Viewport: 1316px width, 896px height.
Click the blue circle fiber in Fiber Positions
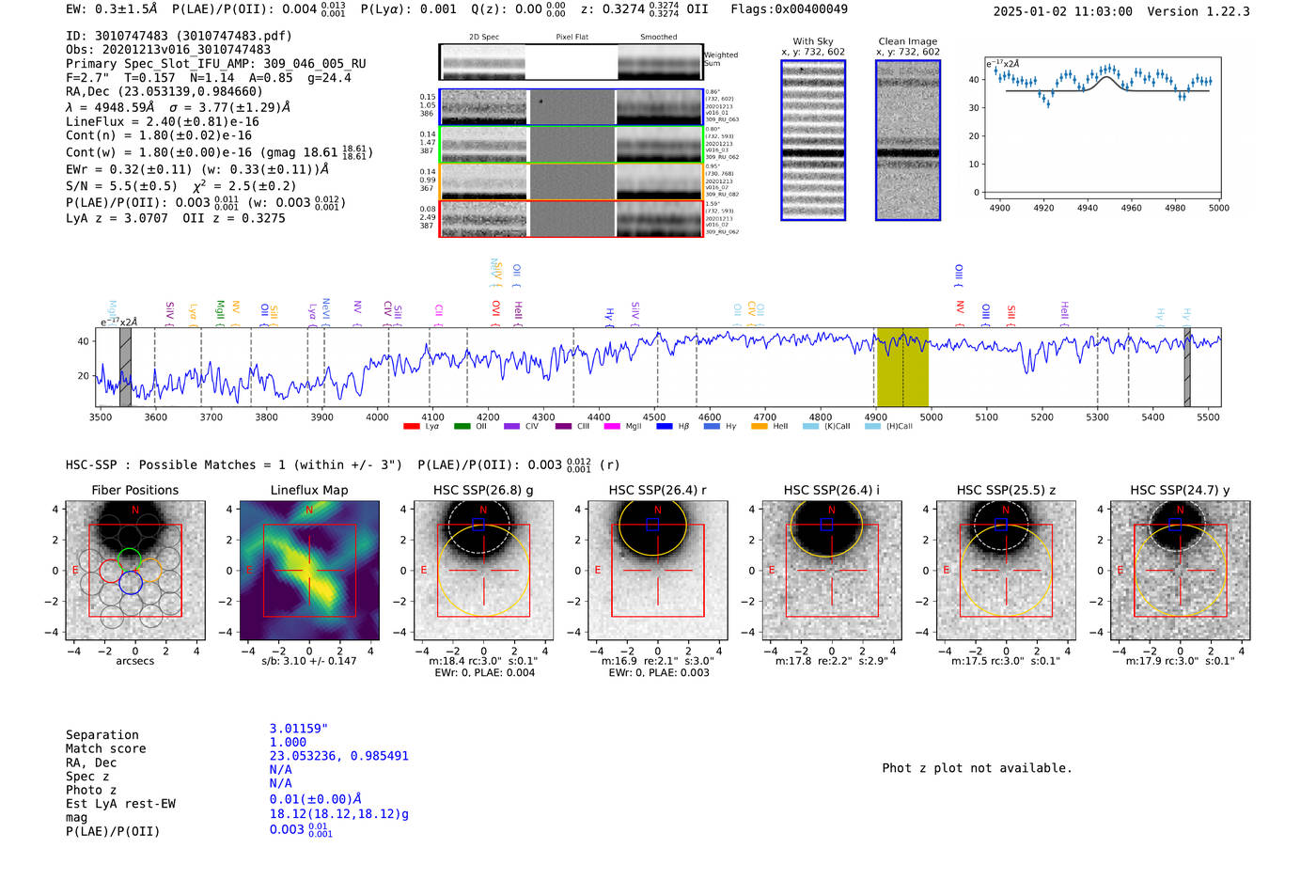(x=130, y=583)
